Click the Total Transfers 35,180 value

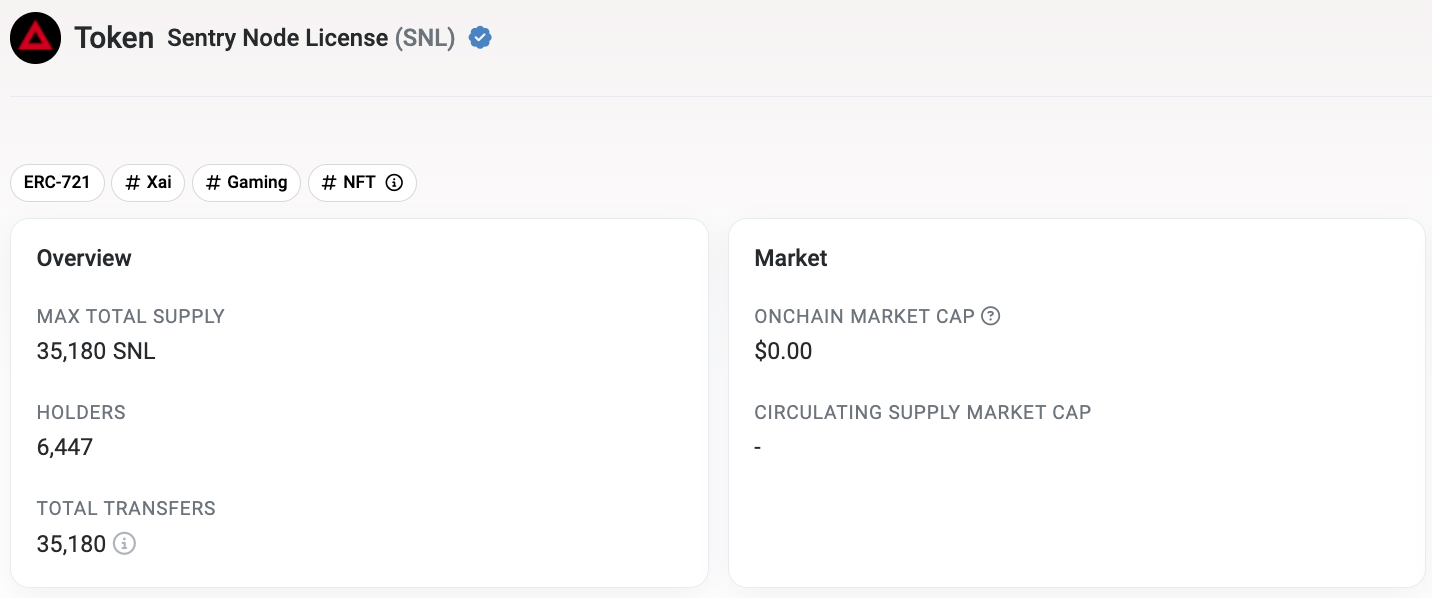71,544
